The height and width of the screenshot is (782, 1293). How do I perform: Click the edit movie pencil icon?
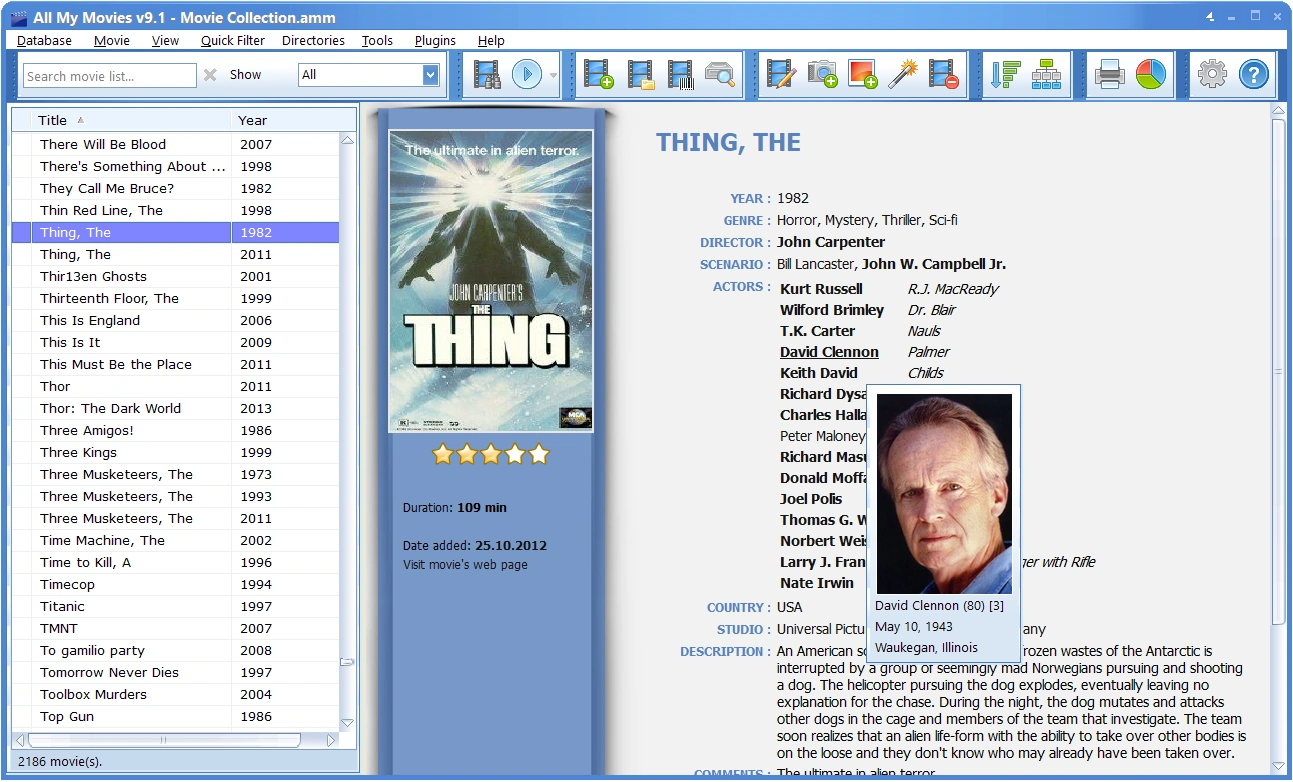[781, 75]
